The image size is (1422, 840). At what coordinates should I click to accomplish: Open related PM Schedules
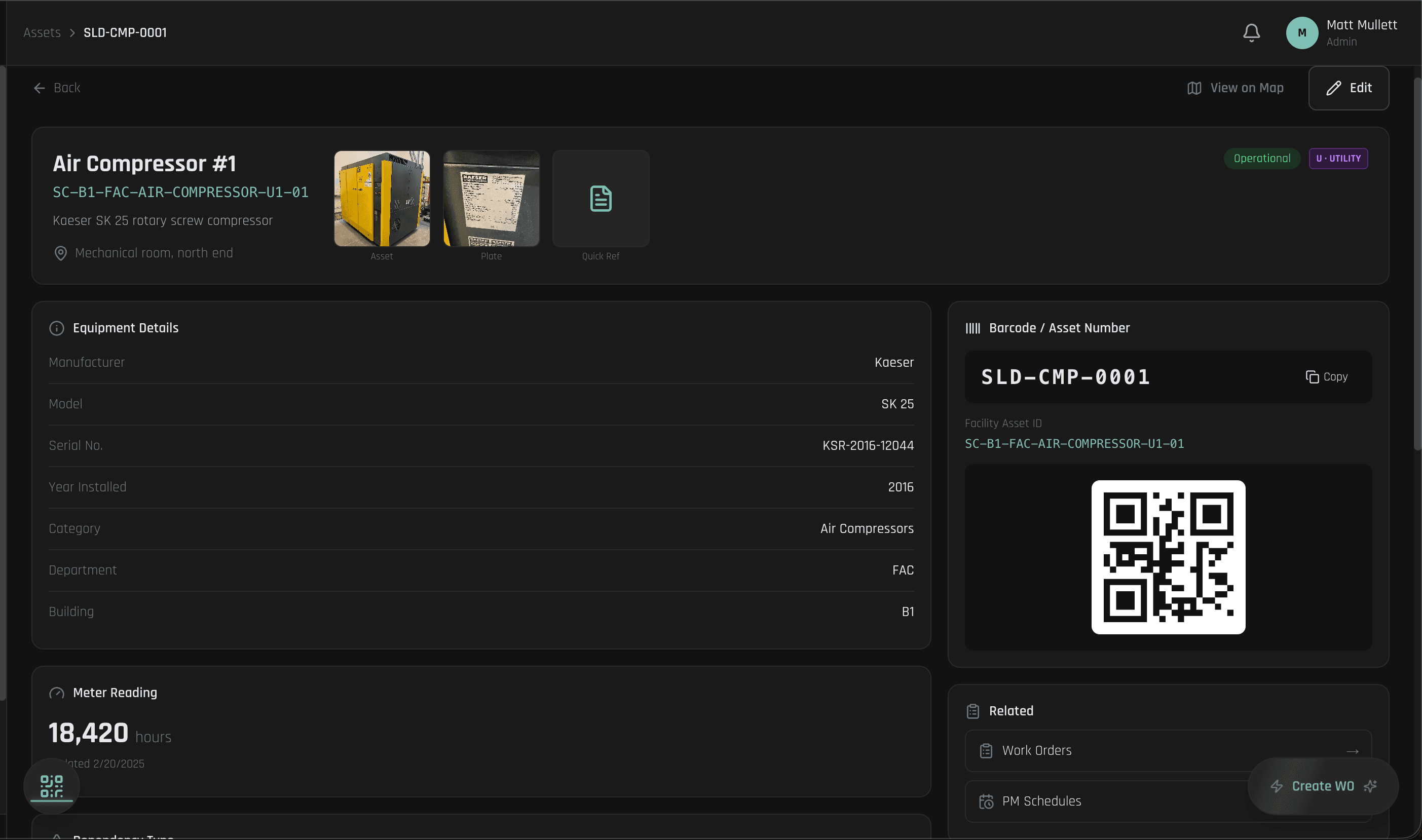coord(1168,801)
